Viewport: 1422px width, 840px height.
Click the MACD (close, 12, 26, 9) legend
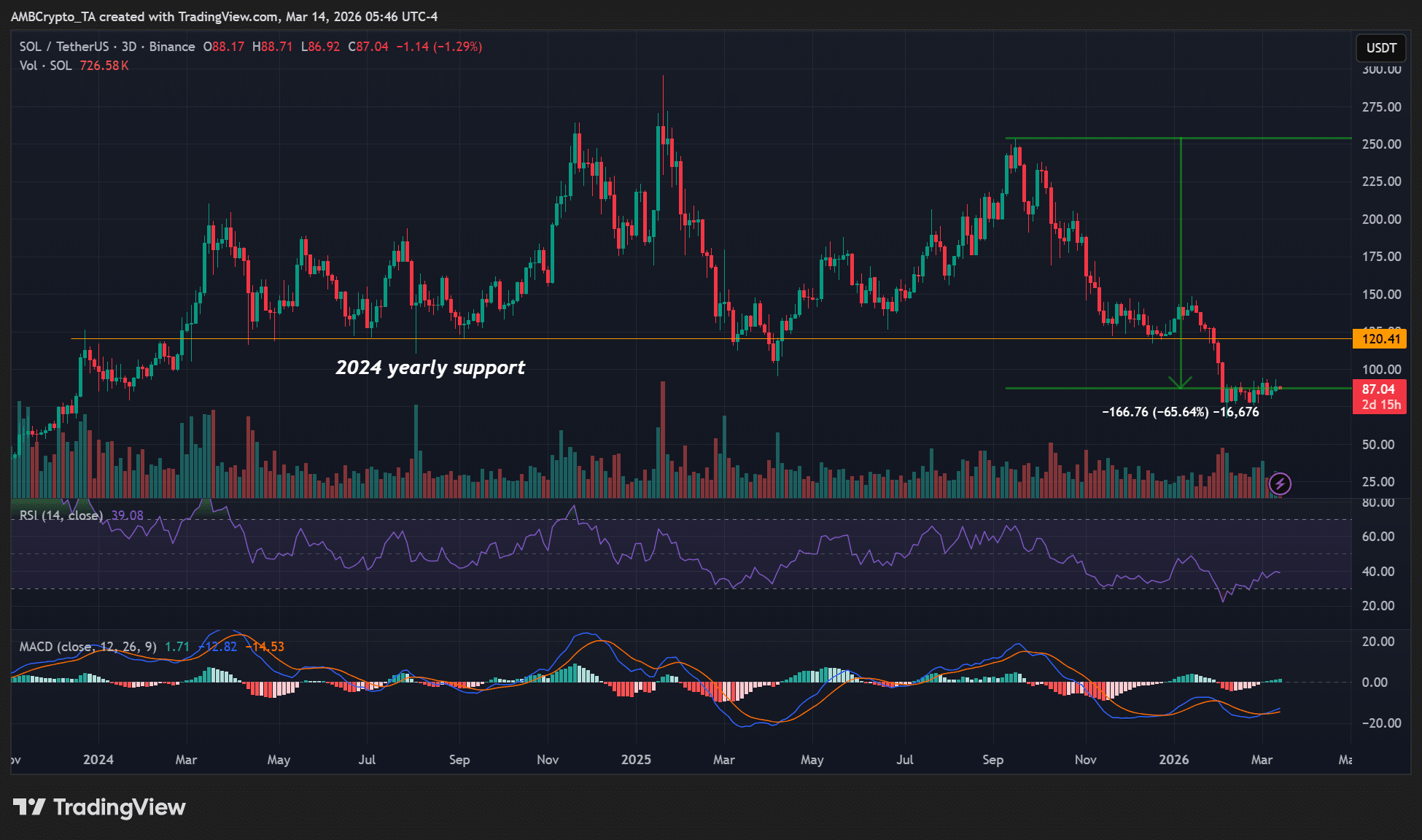click(88, 647)
